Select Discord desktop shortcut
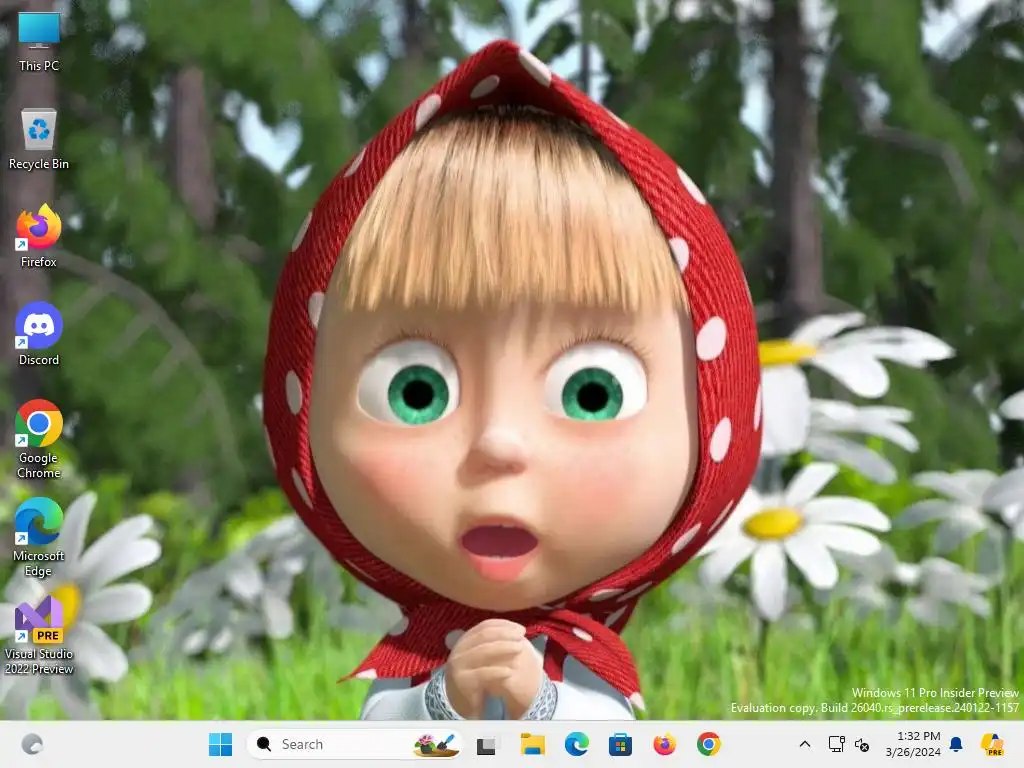The width and height of the screenshot is (1024, 768). [x=39, y=334]
